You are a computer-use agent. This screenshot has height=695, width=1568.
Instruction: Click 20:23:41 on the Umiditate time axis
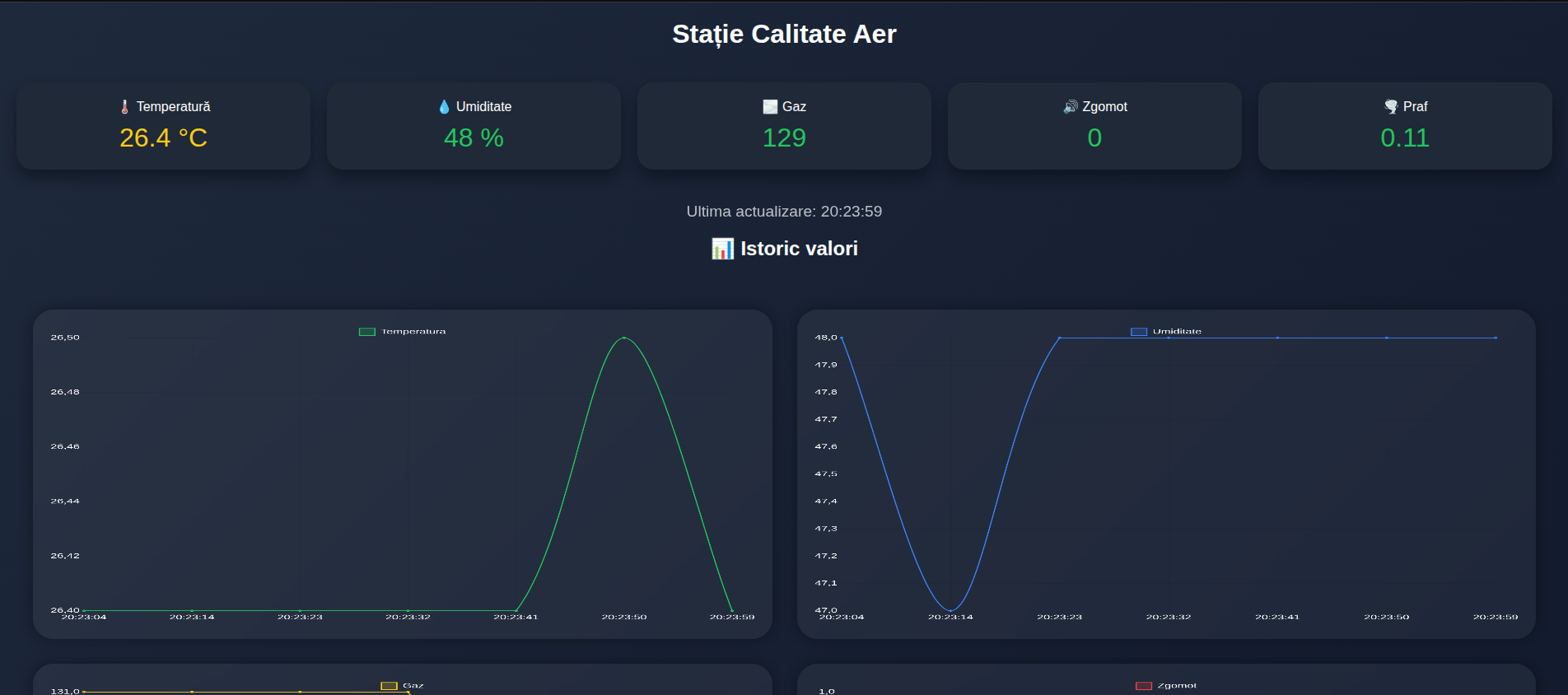pos(1277,617)
